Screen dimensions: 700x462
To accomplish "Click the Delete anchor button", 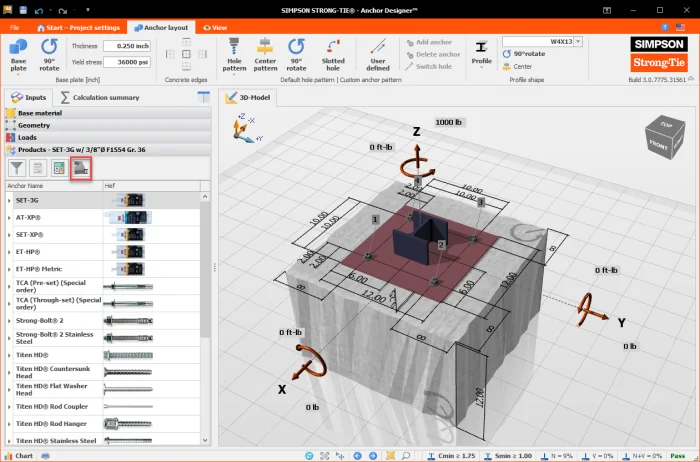I will point(433,54).
